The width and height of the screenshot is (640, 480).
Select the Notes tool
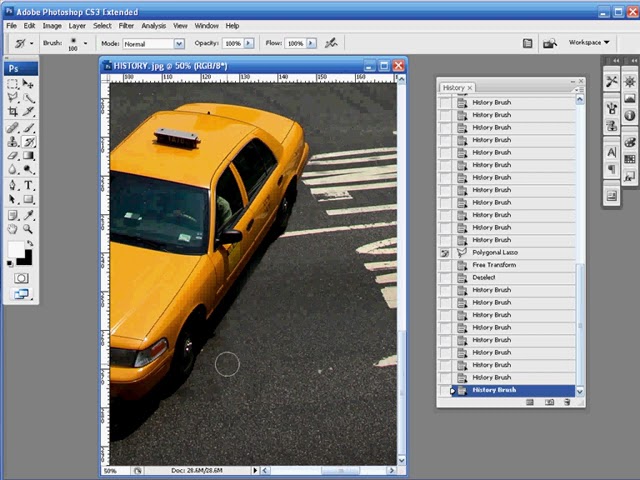pos(13,215)
